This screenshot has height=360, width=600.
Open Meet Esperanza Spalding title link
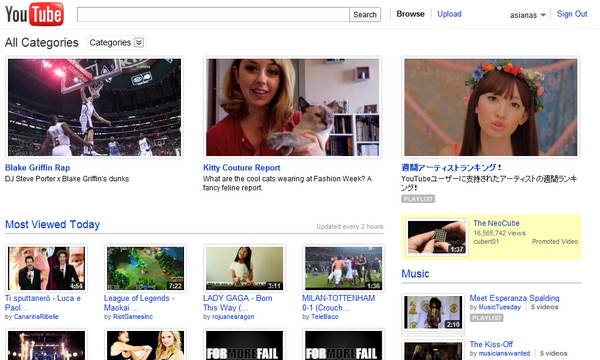click(514, 298)
